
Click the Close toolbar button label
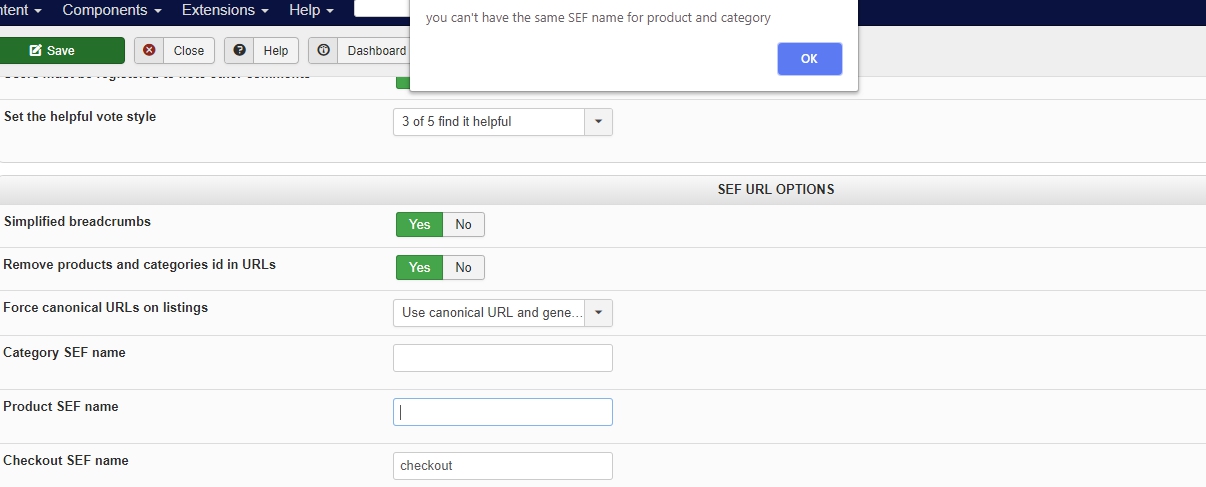[x=188, y=51]
